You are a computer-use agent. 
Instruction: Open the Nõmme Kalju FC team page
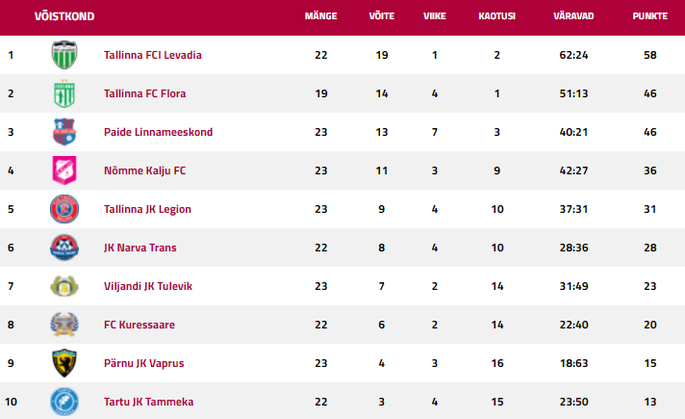pyautogui.click(x=145, y=170)
